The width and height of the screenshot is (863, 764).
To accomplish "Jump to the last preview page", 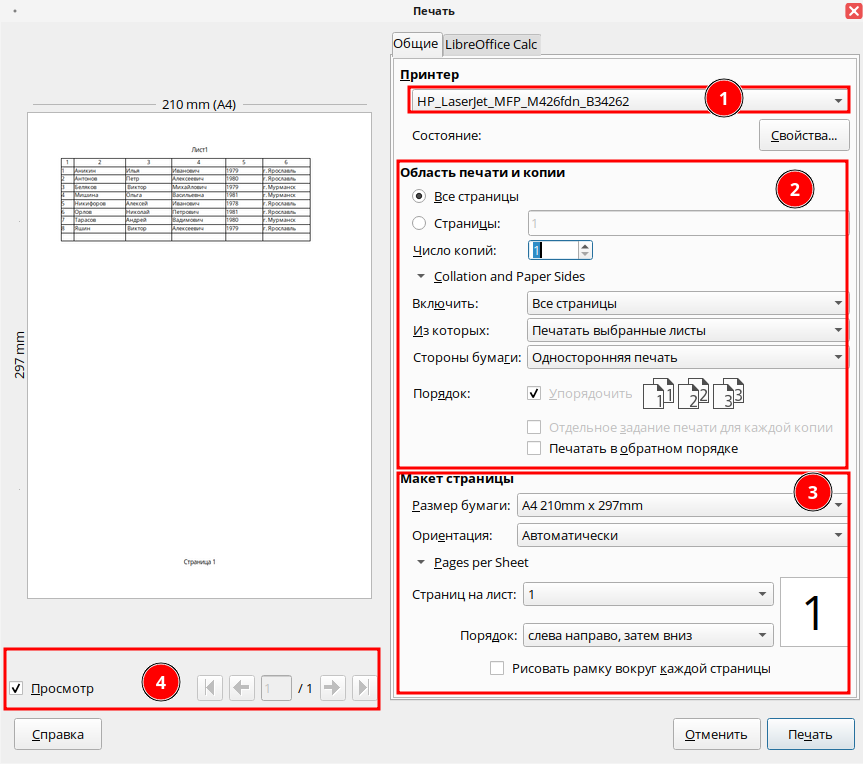I will tap(363, 688).
